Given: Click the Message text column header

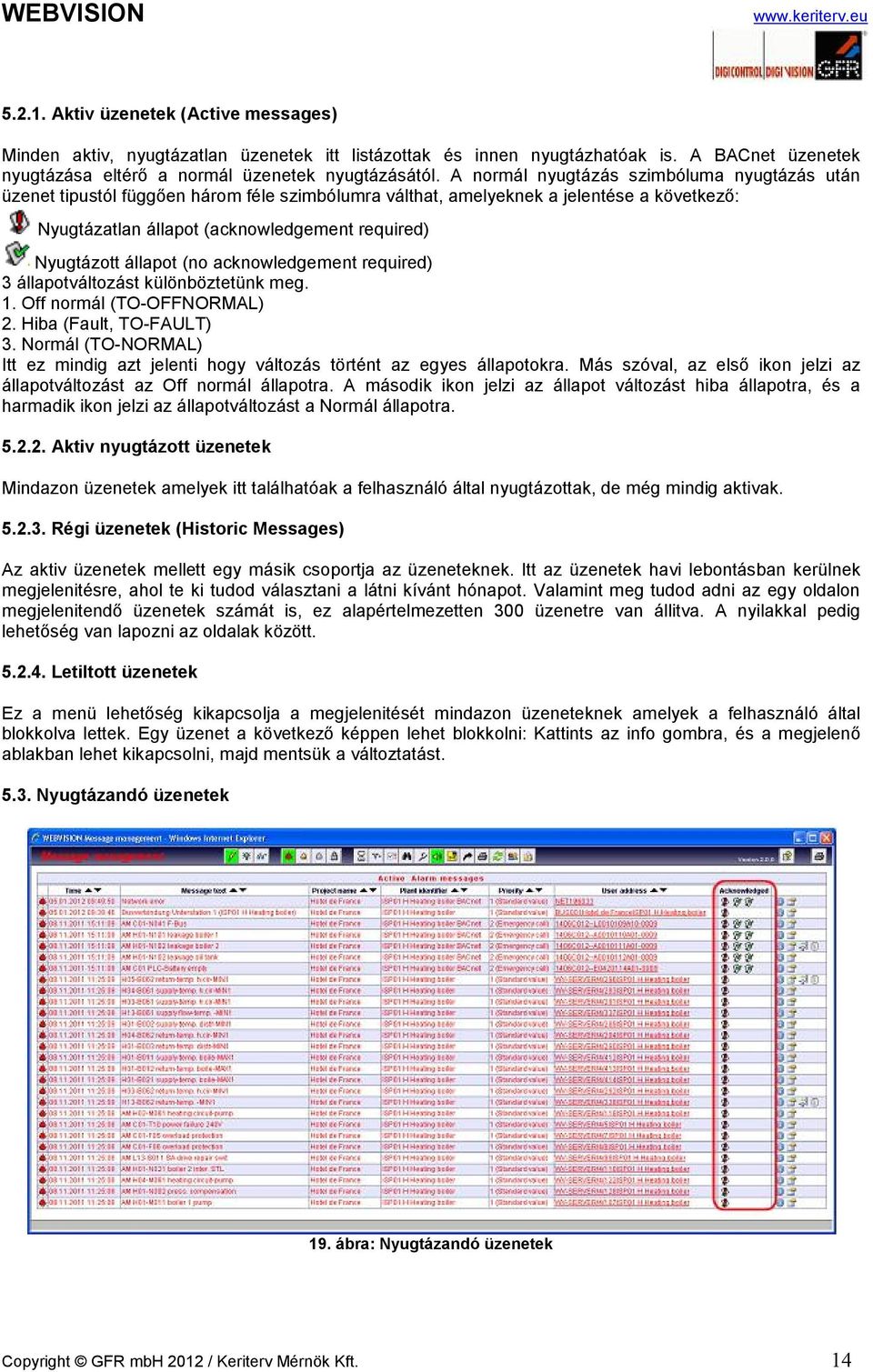Looking at the screenshot, I should click(x=204, y=891).
